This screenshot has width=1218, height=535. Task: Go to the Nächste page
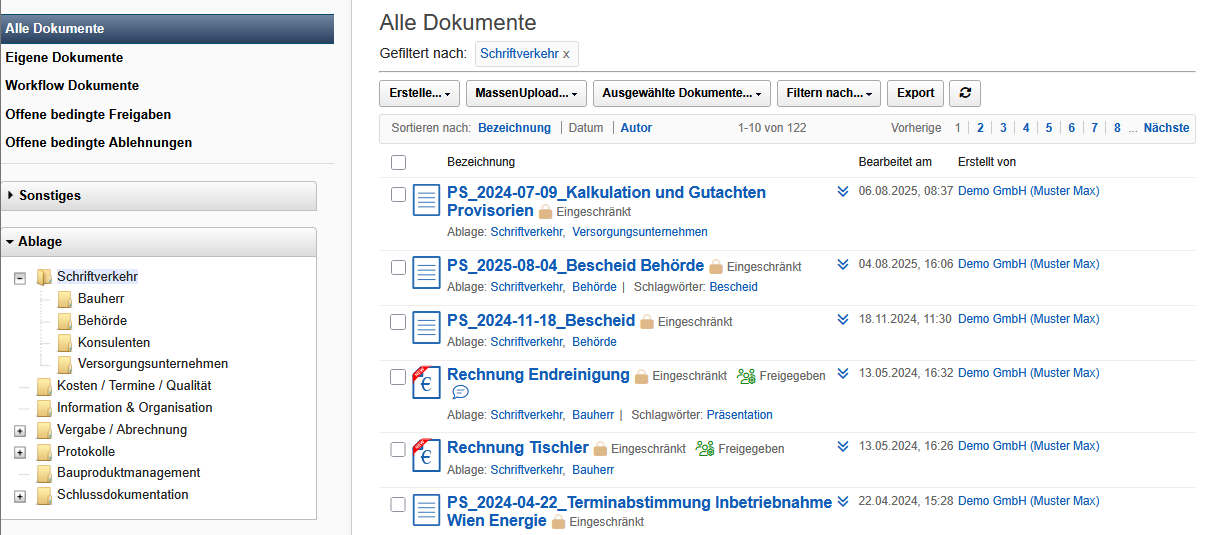pos(1166,128)
